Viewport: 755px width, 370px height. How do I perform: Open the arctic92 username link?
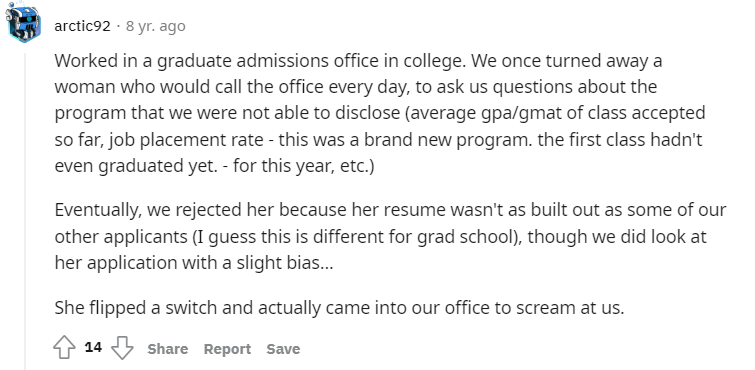(x=82, y=26)
